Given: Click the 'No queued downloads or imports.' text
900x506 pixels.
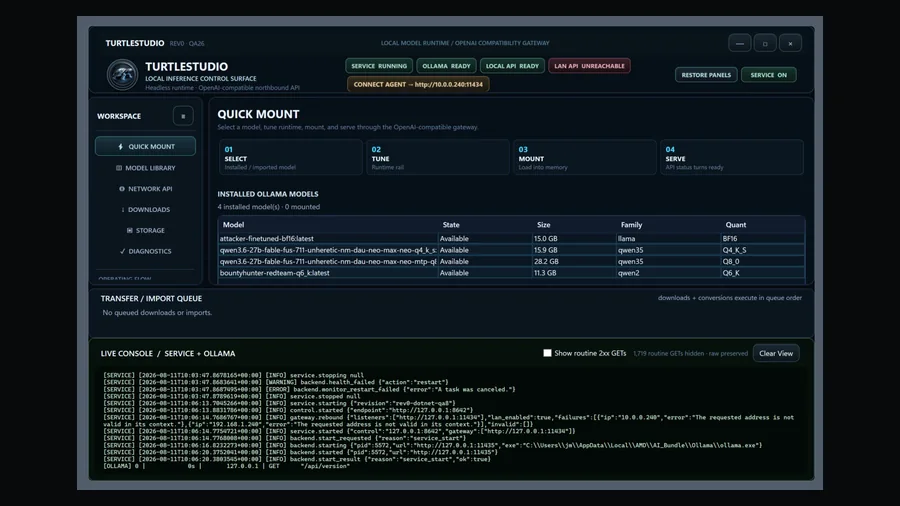Looking at the screenshot, I should click(157, 313).
